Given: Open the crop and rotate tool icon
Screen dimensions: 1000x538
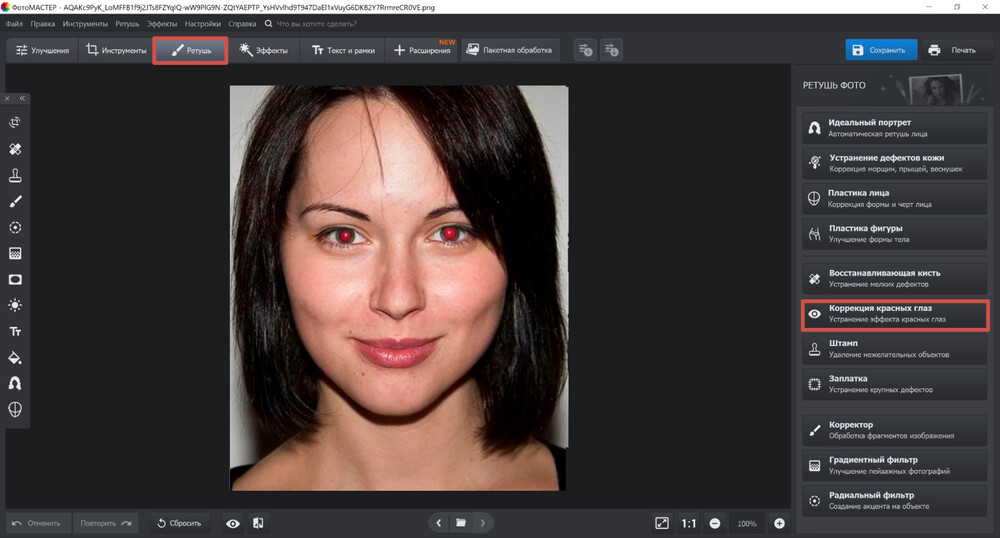Looking at the screenshot, I should click(x=16, y=123).
